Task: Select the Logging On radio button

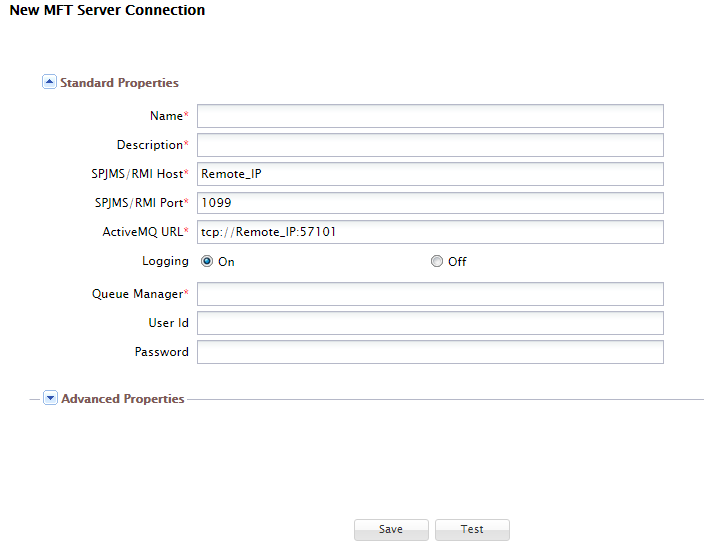Action: tap(208, 262)
